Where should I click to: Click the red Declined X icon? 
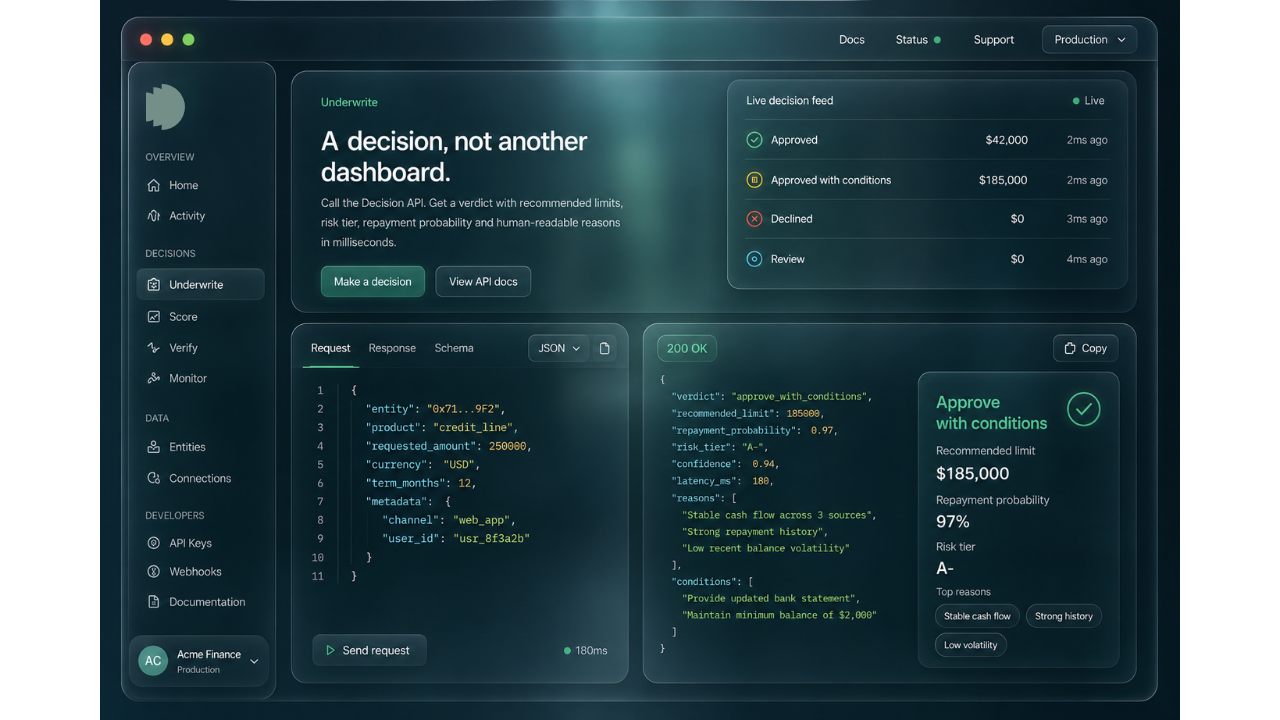[x=754, y=219]
